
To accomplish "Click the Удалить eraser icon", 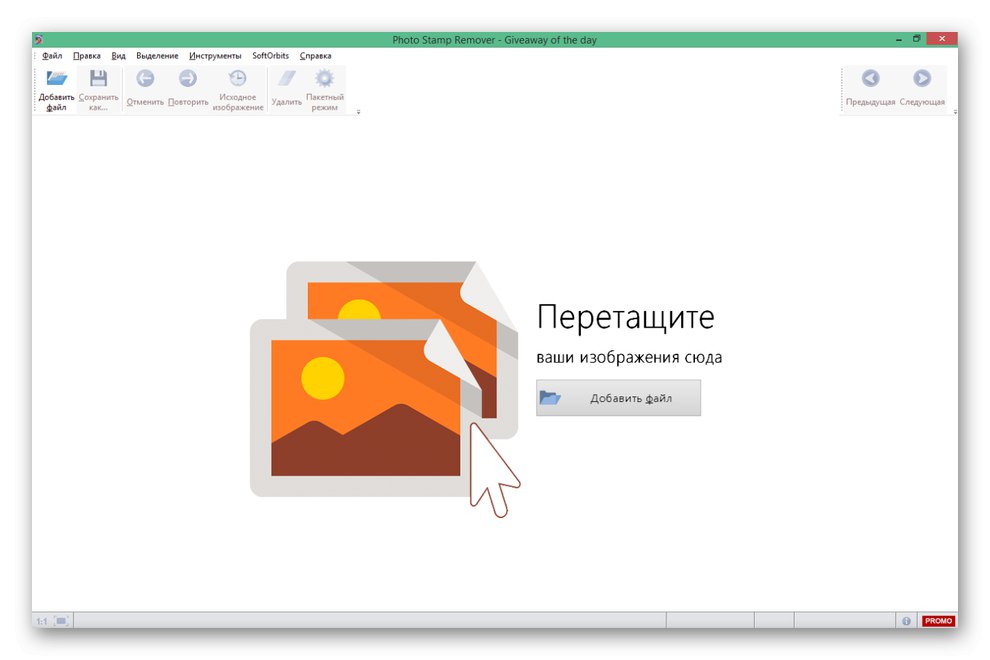I will 287,79.
